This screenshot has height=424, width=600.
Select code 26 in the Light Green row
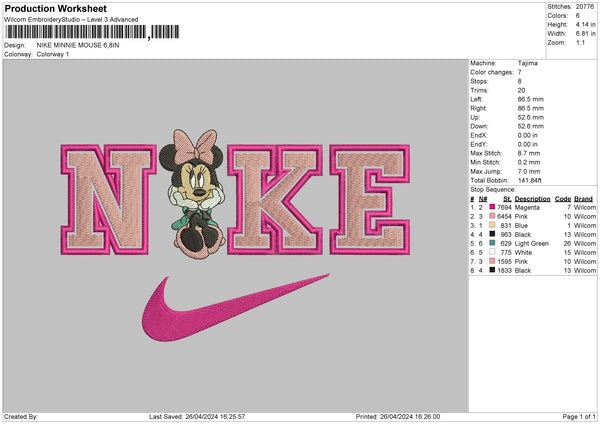click(x=567, y=243)
